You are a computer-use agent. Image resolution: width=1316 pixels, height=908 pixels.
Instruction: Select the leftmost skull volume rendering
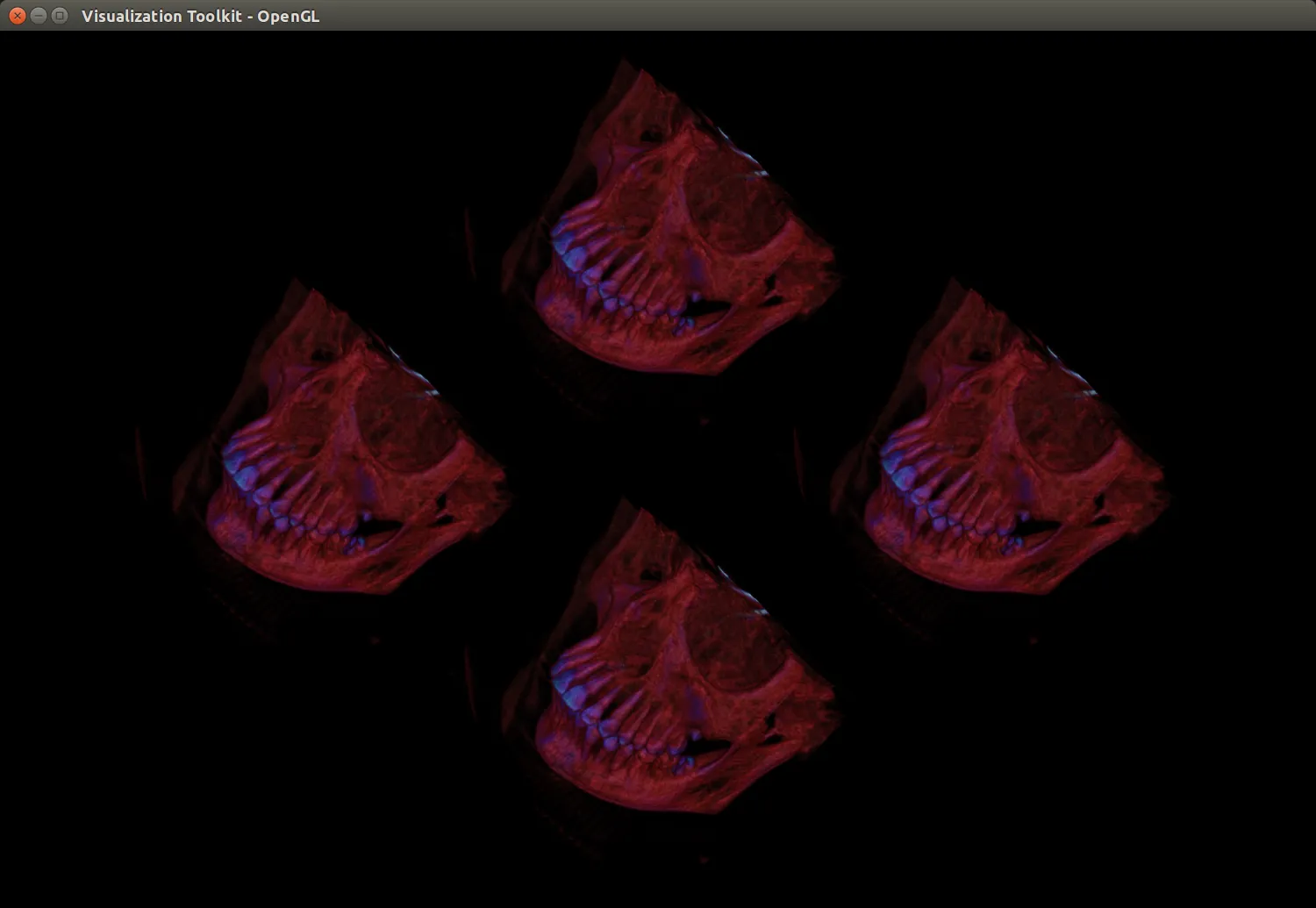342,439
